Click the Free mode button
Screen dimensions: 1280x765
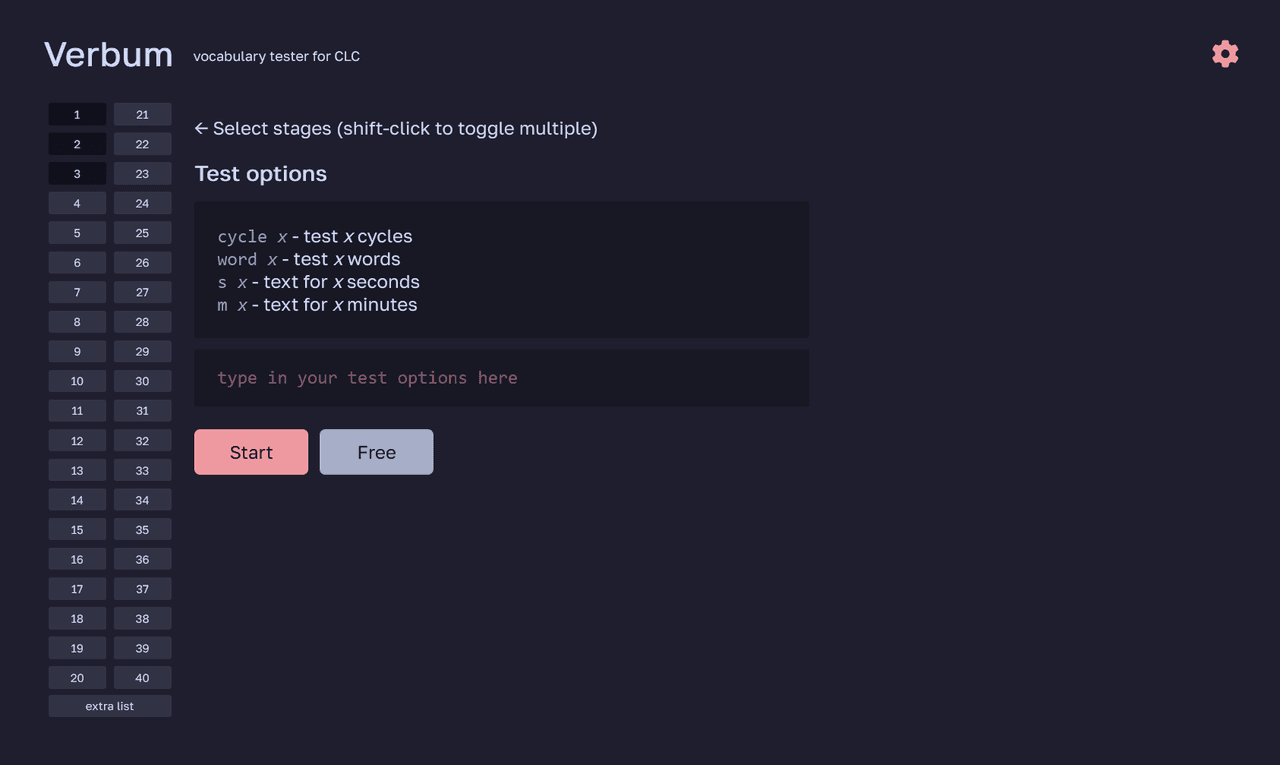[376, 452]
